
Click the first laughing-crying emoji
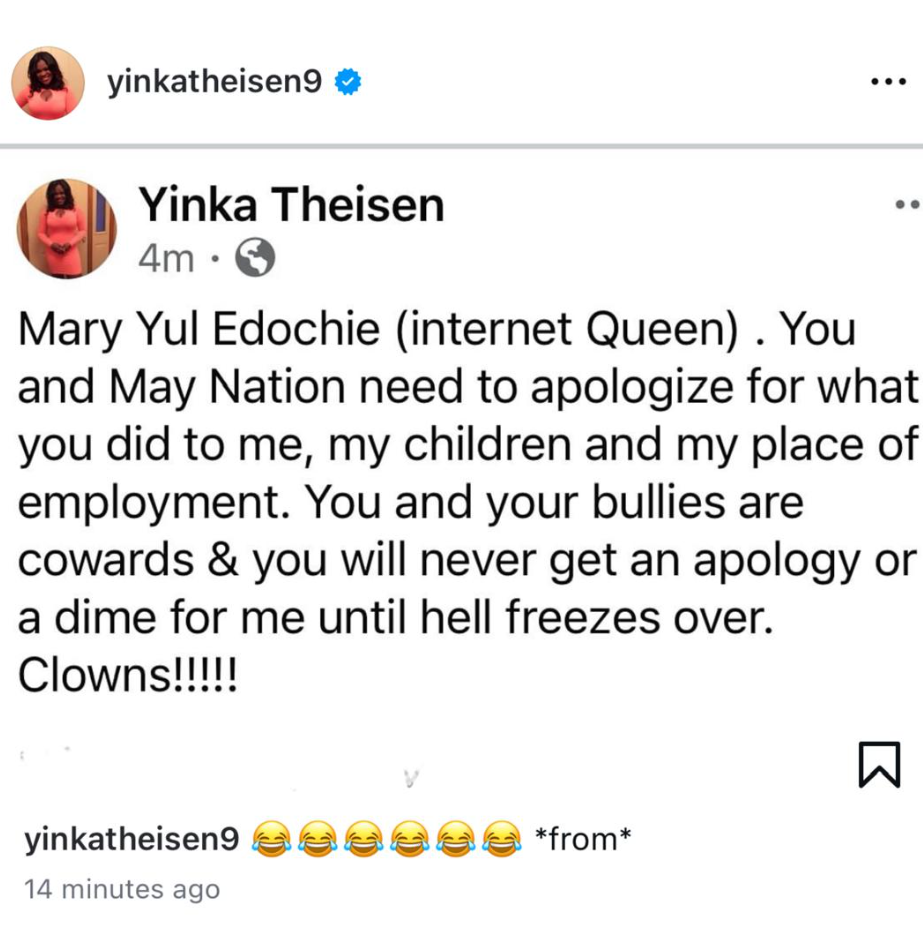(272, 838)
